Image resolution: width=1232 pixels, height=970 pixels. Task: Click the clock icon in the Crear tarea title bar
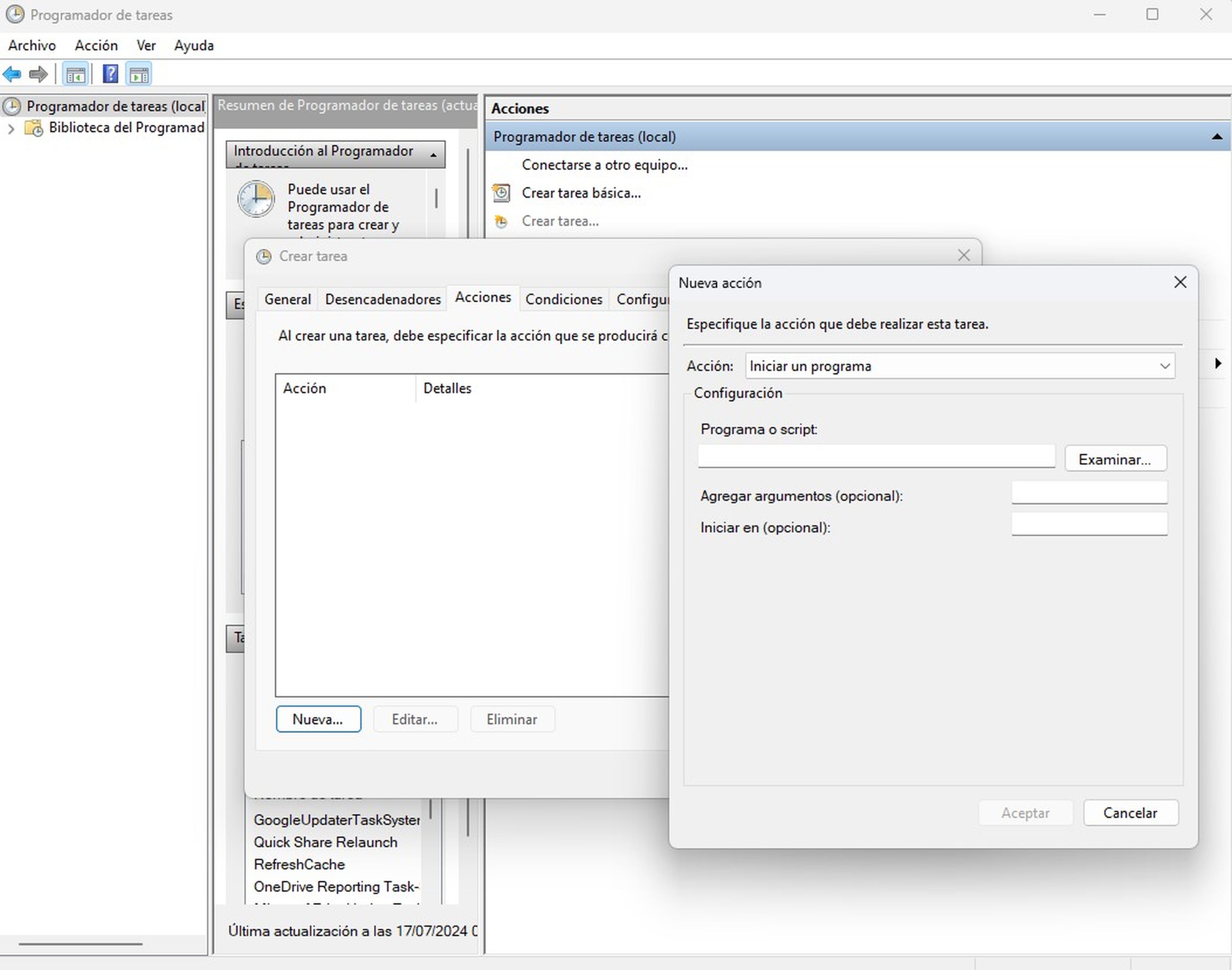263,257
